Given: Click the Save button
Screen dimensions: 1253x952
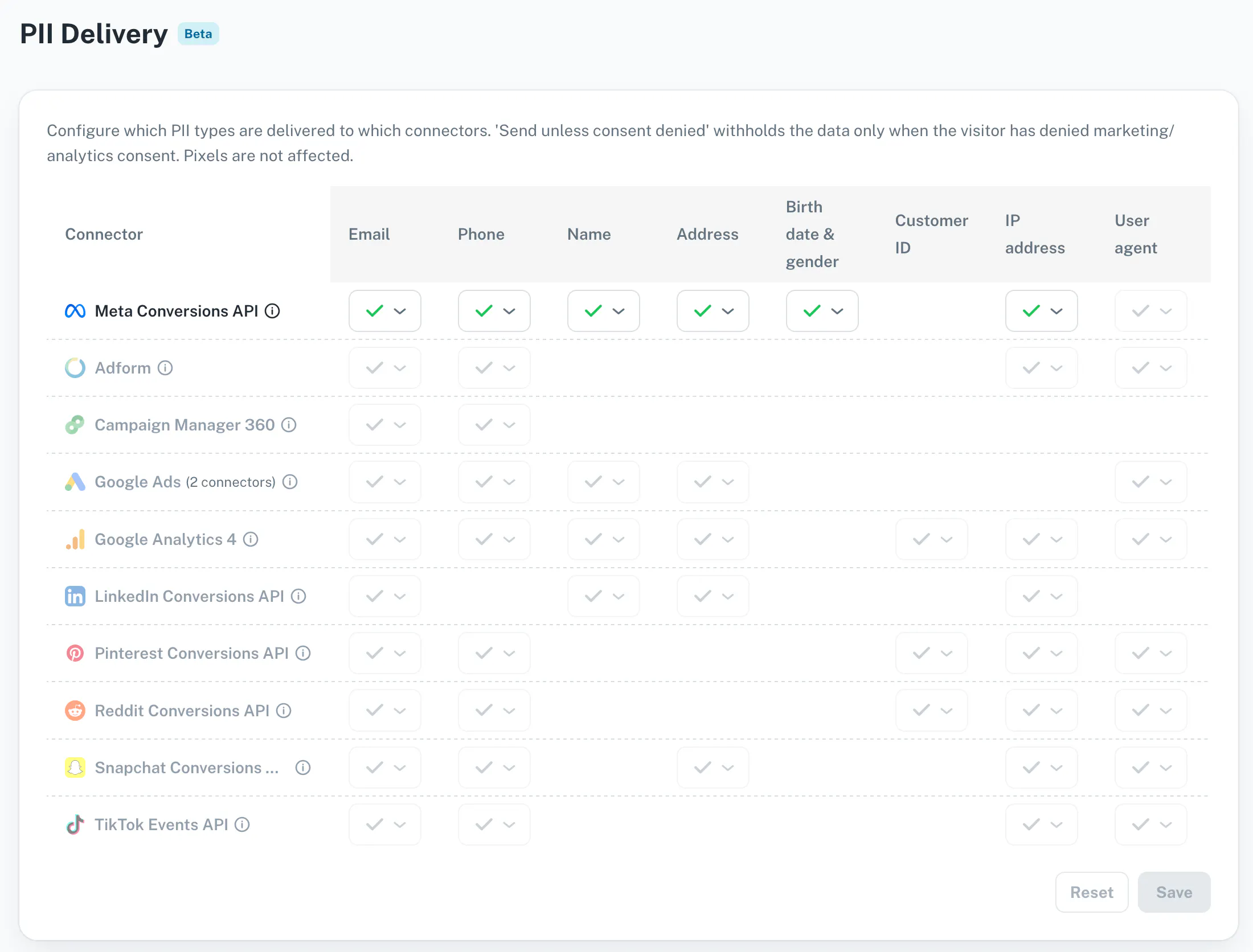Looking at the screenshot, I should (x=1174, y=892).
